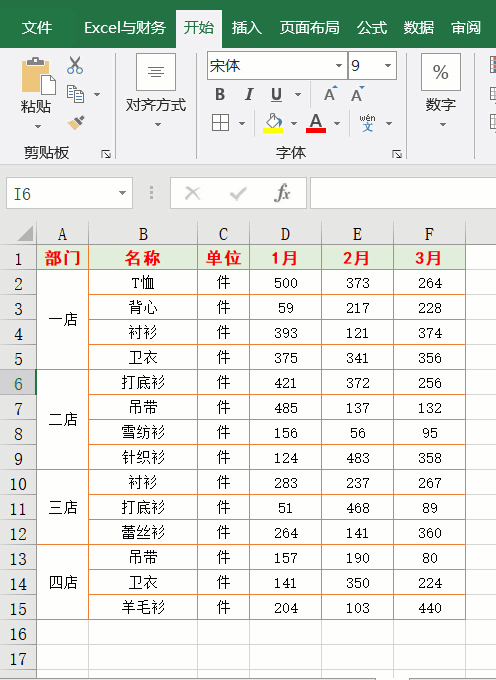
Task: Select column B header
Action: pyautogui.click(x=143, y=234)
